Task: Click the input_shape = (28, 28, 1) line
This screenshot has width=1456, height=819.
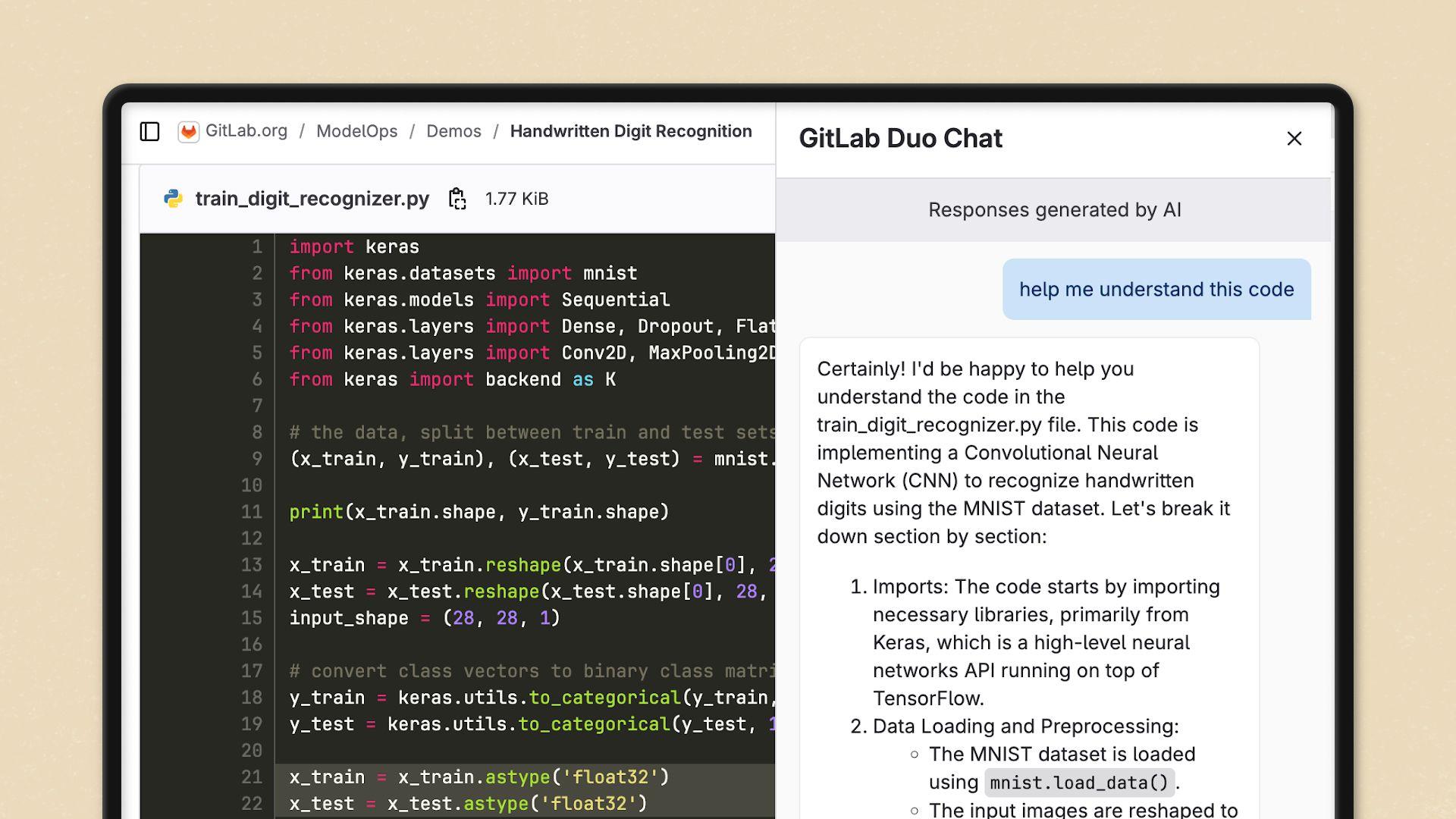Action: click(x=425, y=619)
